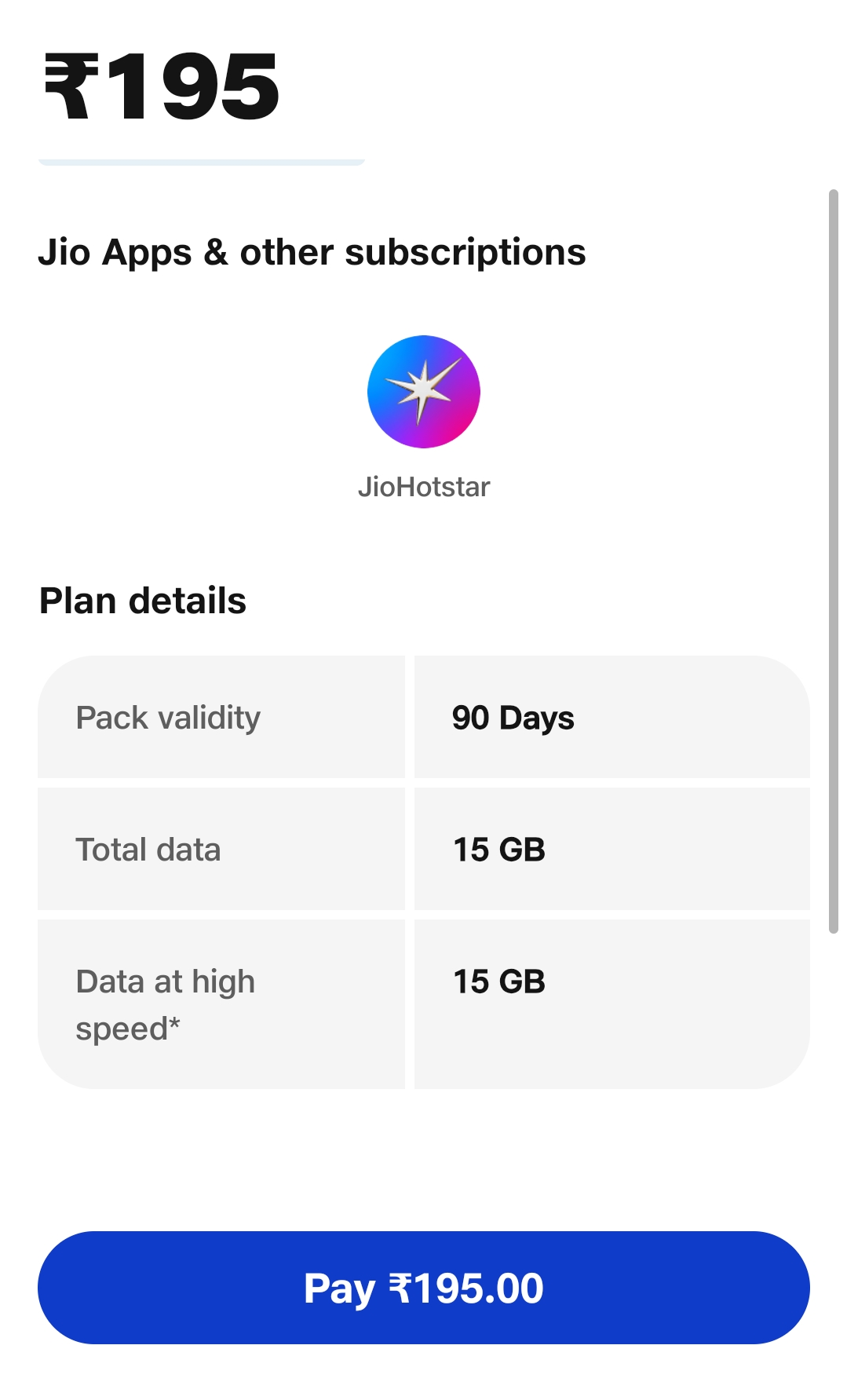
Task: Click the 15 GB value beside Total data
Action: pyautogui.click(x=499, y=850)
